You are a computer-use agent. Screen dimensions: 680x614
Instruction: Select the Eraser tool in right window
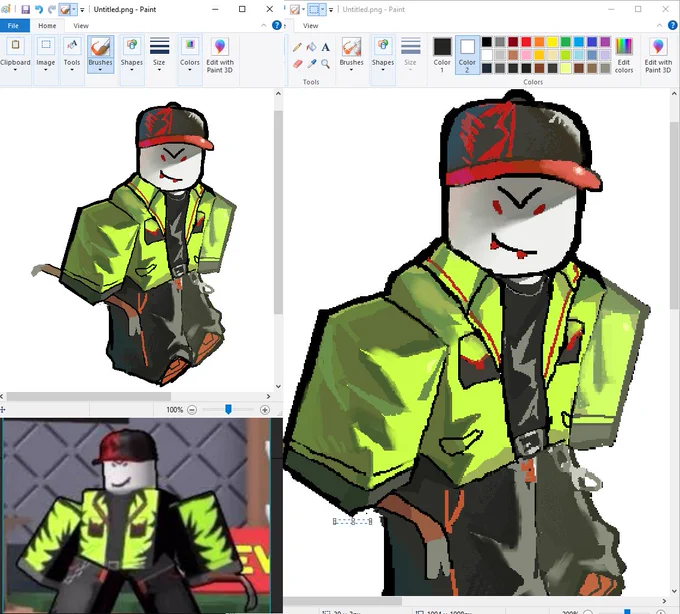tap(298, 64)
